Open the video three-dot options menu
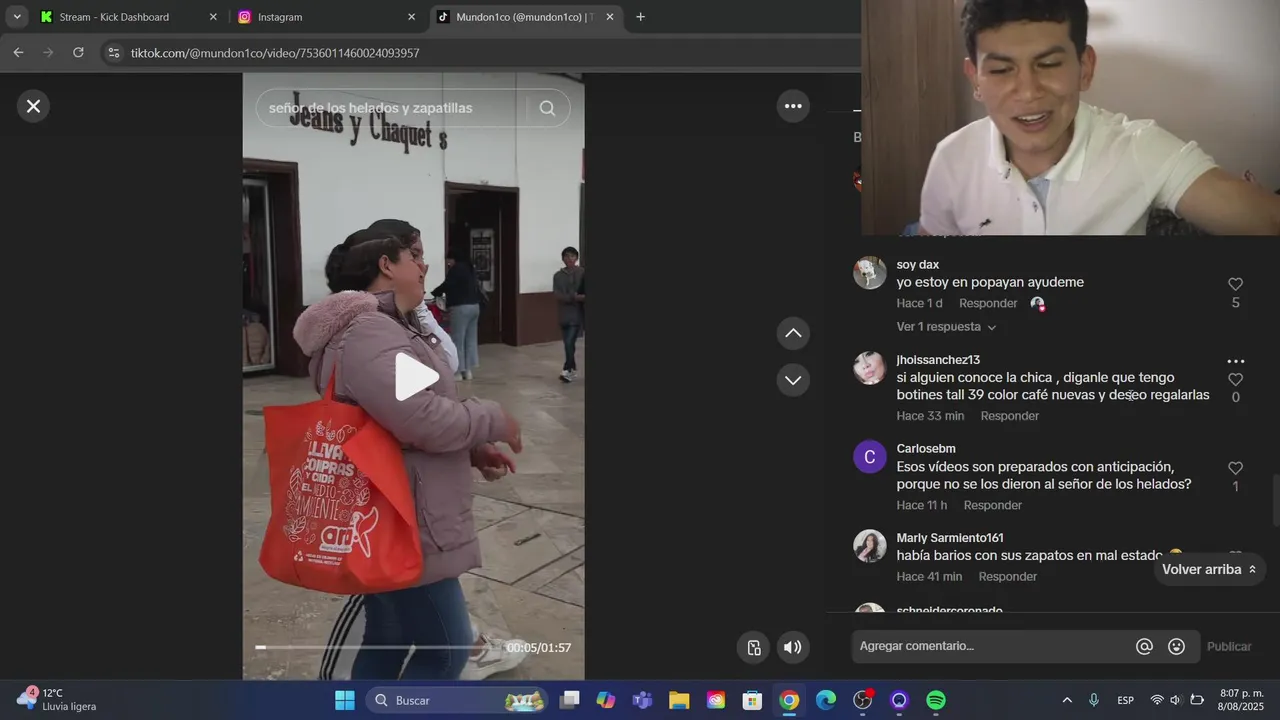This screenshot has width=1280, height=720. pos(793,106)
